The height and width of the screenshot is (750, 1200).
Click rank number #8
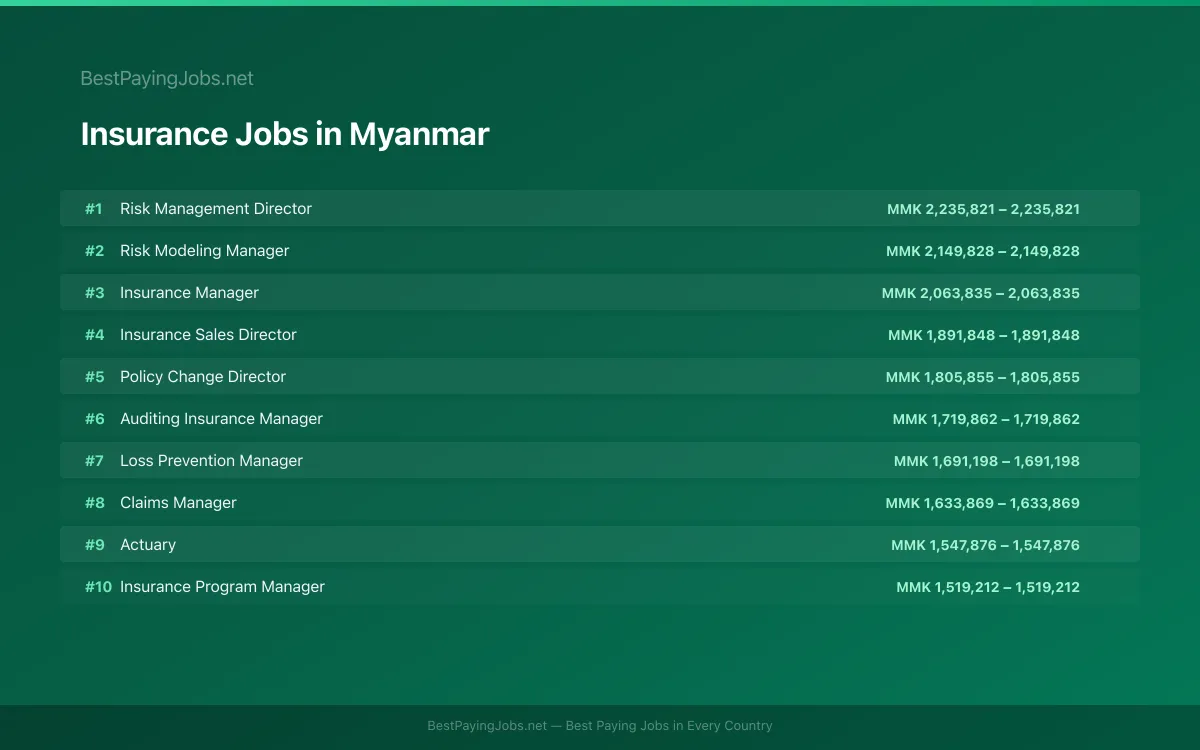click(94, 503)
